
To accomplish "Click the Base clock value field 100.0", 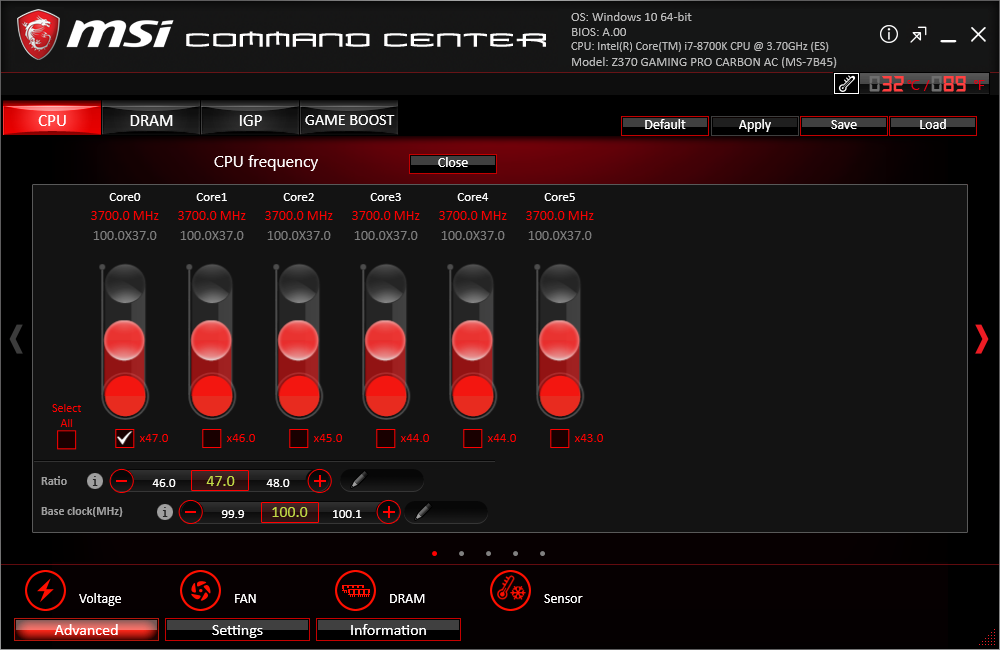I will [x=290, y=512].
